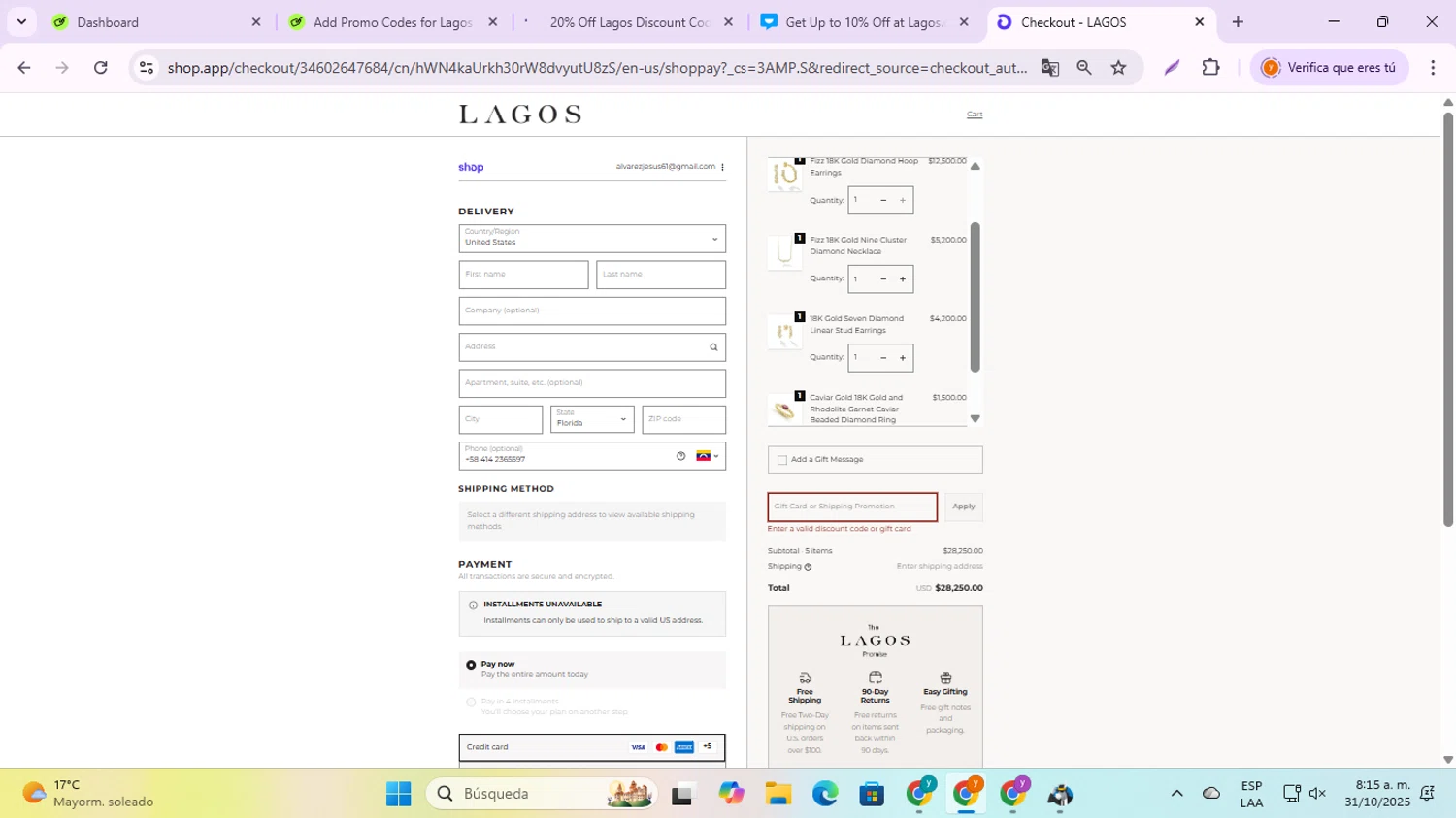The image size is (1456, 818).
Task: Click the Diamond Hoop Earrings thumbnail
Action: [x=784, y=175]
